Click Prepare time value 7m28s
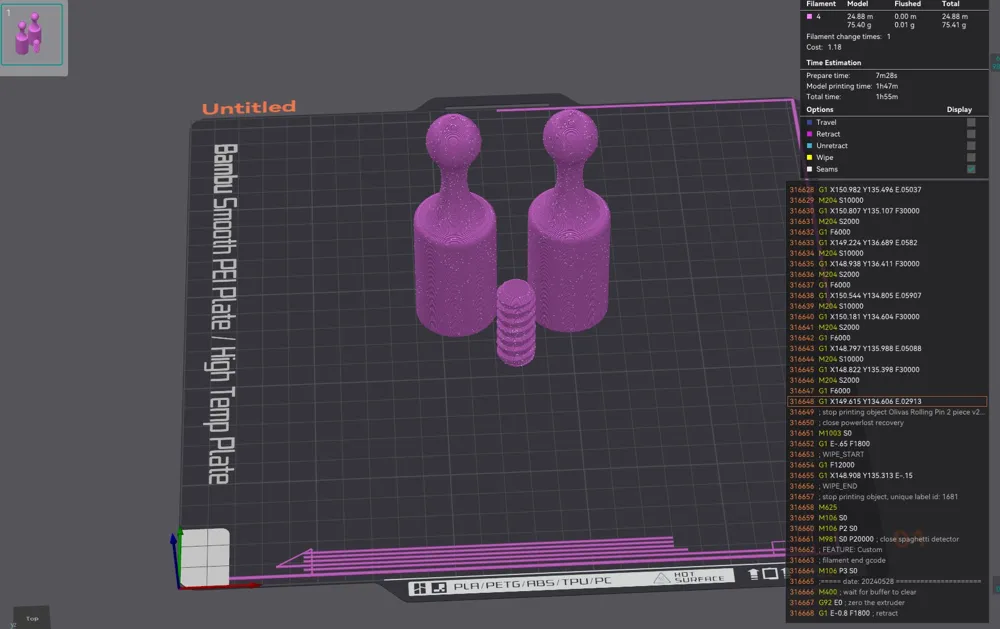The image size is (1000, 629). point(886,75)
